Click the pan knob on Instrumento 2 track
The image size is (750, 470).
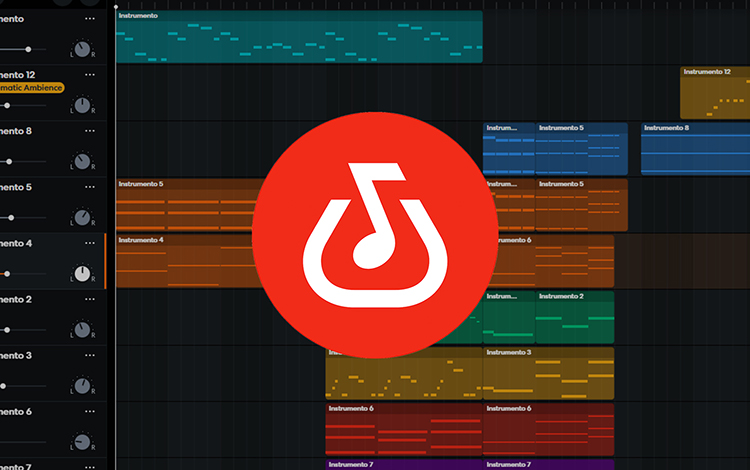pos(82,329)
